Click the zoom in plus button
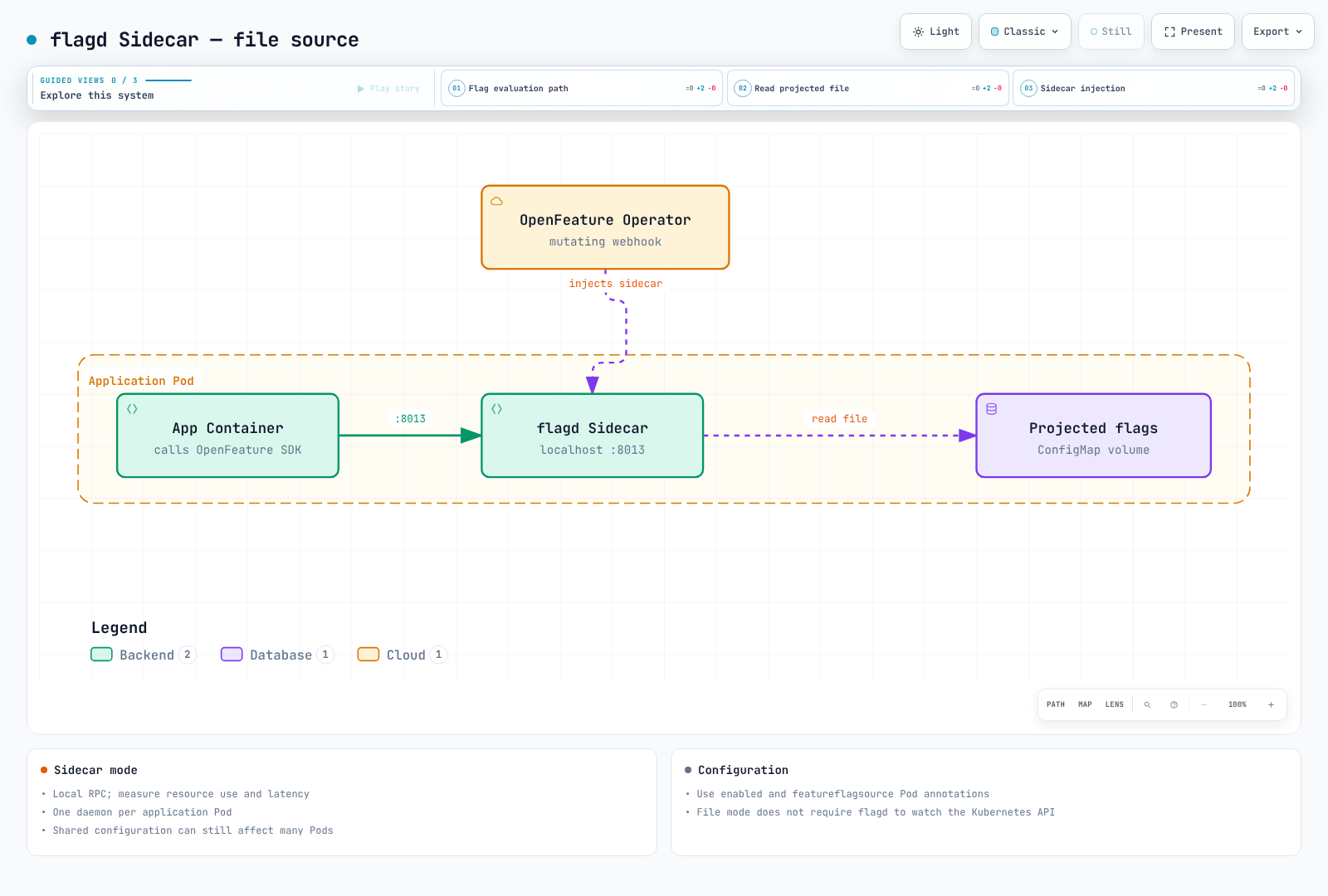1328x896 pixels. coord(1271,704)
